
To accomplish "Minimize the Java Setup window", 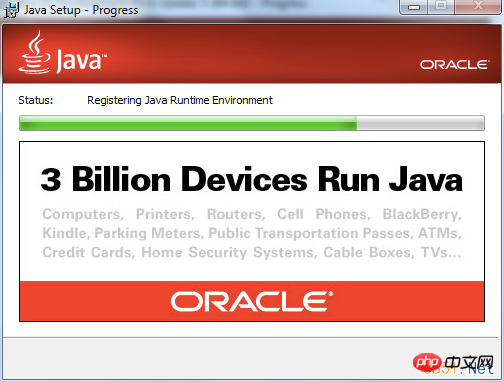I will tap(414, 7).
